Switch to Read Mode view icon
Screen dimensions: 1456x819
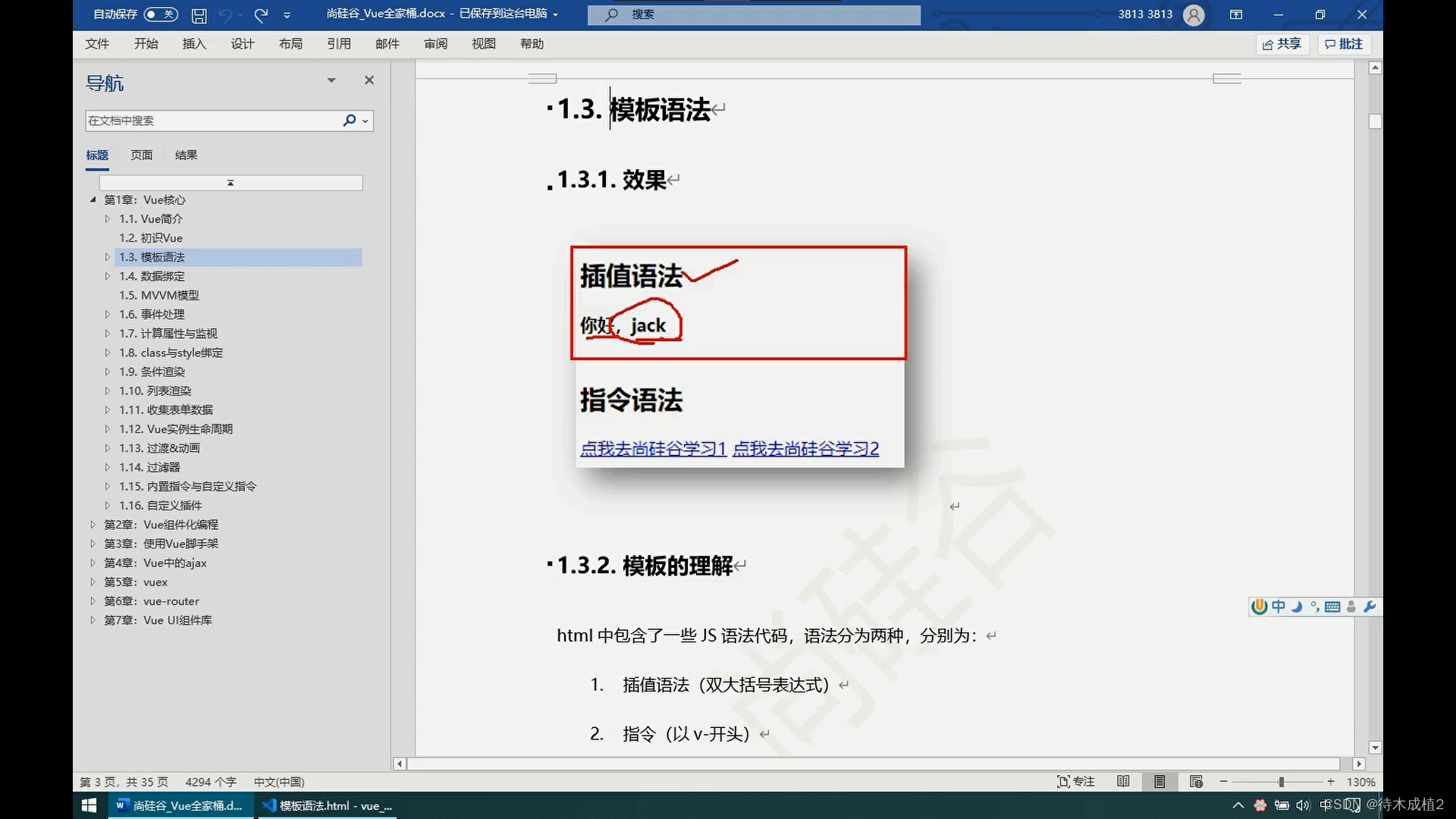(1123, 782)
